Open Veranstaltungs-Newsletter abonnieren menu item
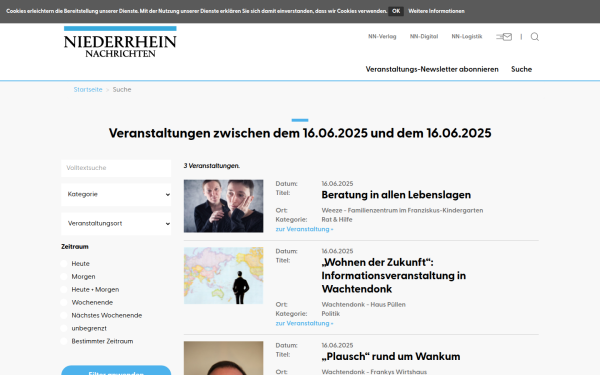600x375 pixels. [432, 69]
